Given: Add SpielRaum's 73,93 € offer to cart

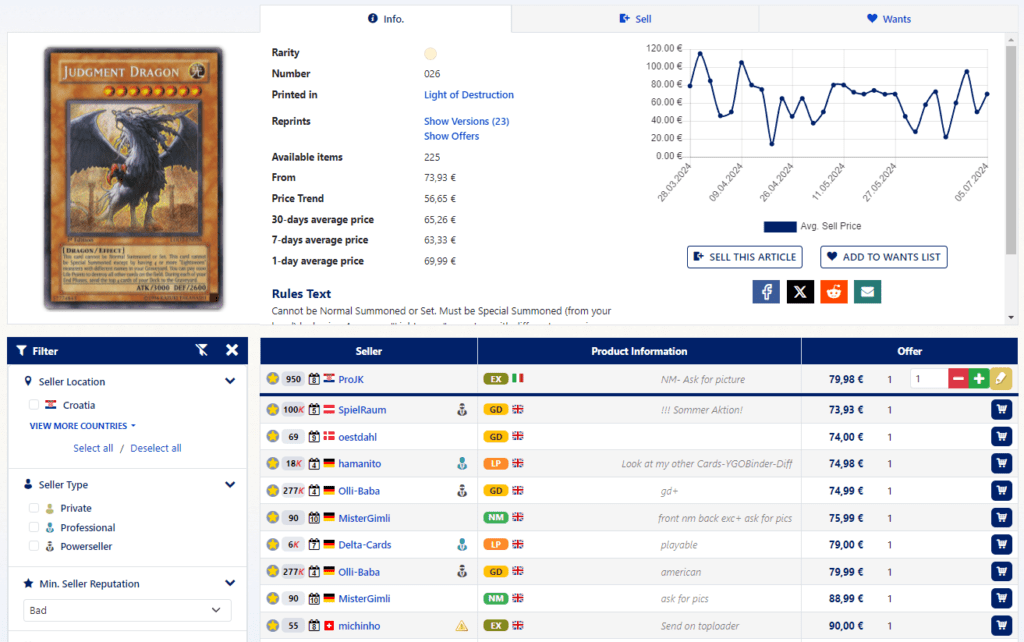Looking at the screenshot, I should [x=1001, y=409].
